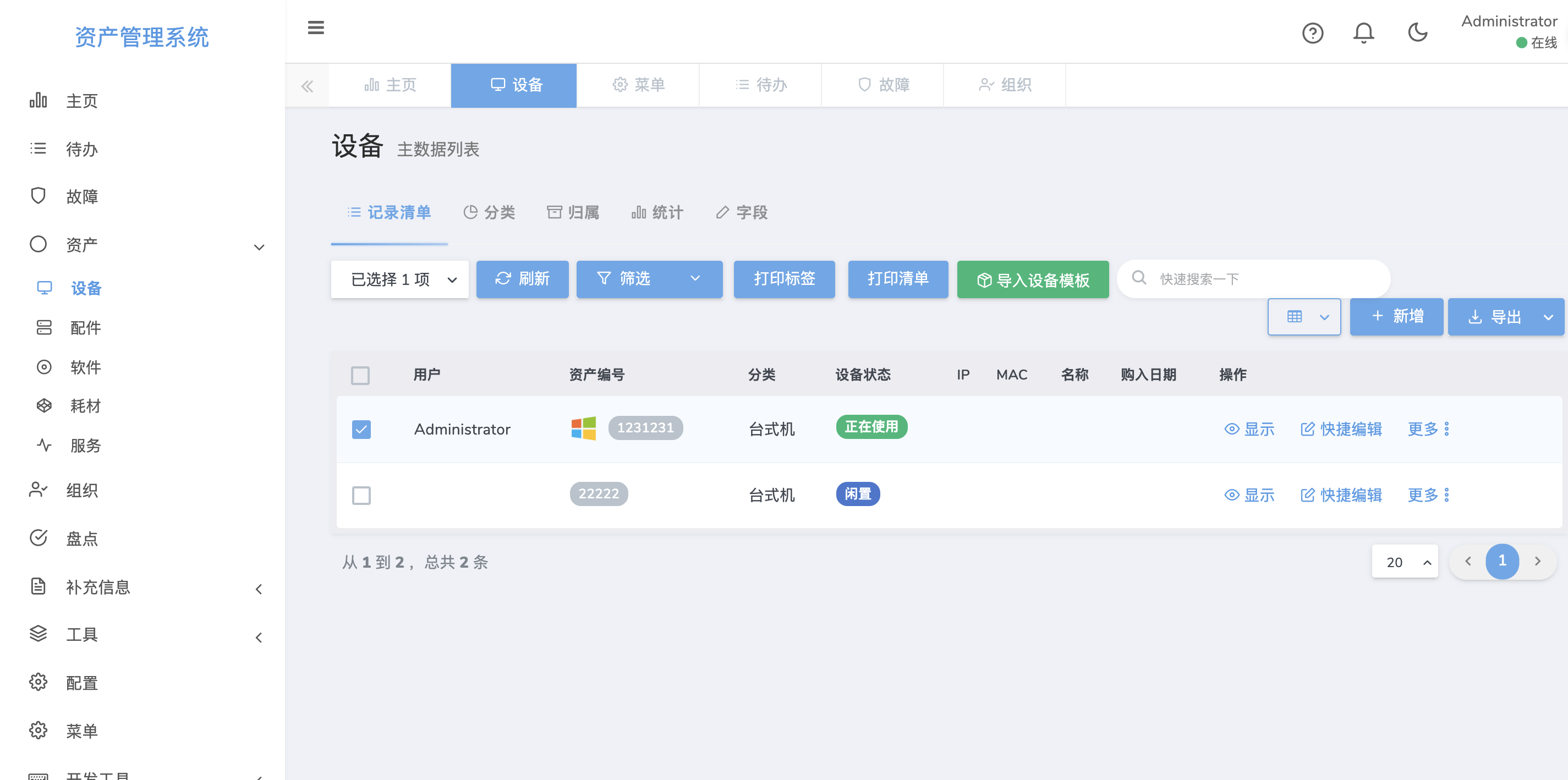Open the notifications bell icon
Viewport: 1568px width, 780px height.
click(1363, 33)
